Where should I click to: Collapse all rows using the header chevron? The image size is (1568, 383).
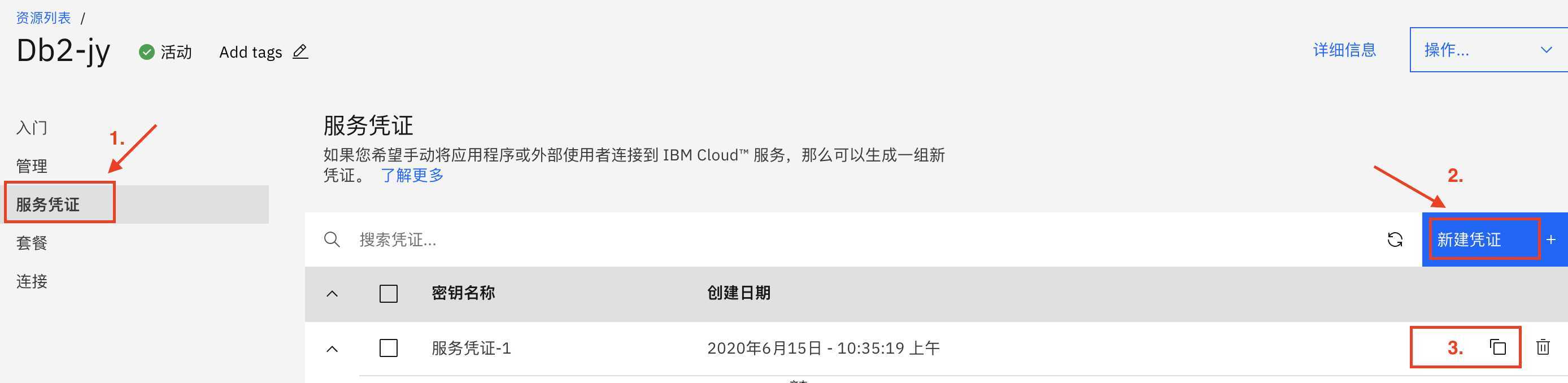[x=332, y=294]
